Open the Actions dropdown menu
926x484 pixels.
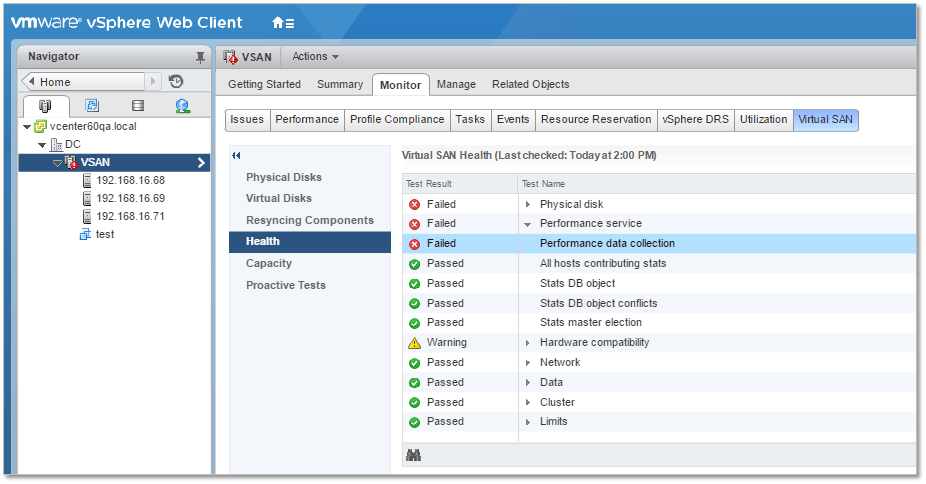pyautogui.click(x=315, y=57)
